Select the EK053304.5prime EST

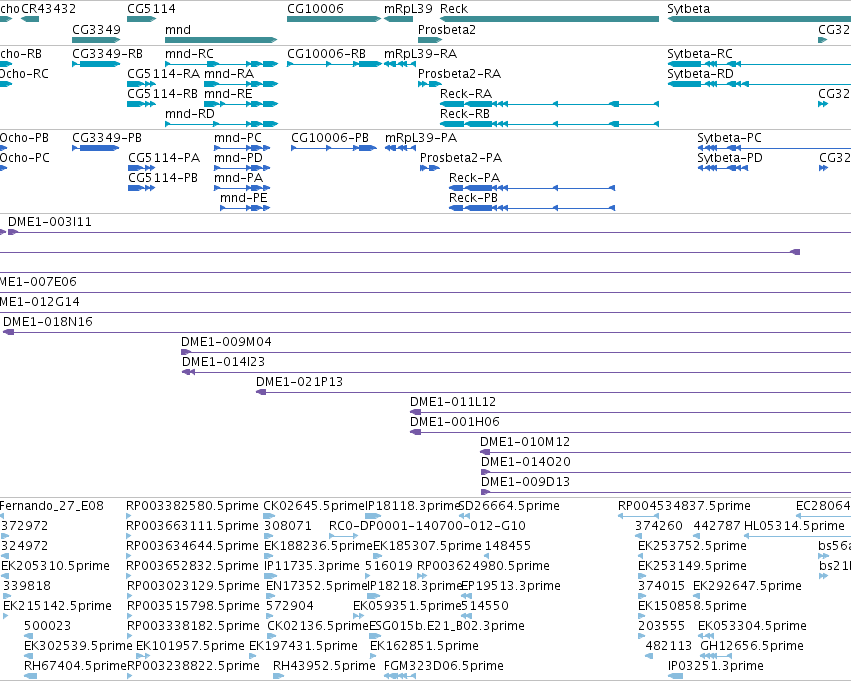tap(706, 636)
